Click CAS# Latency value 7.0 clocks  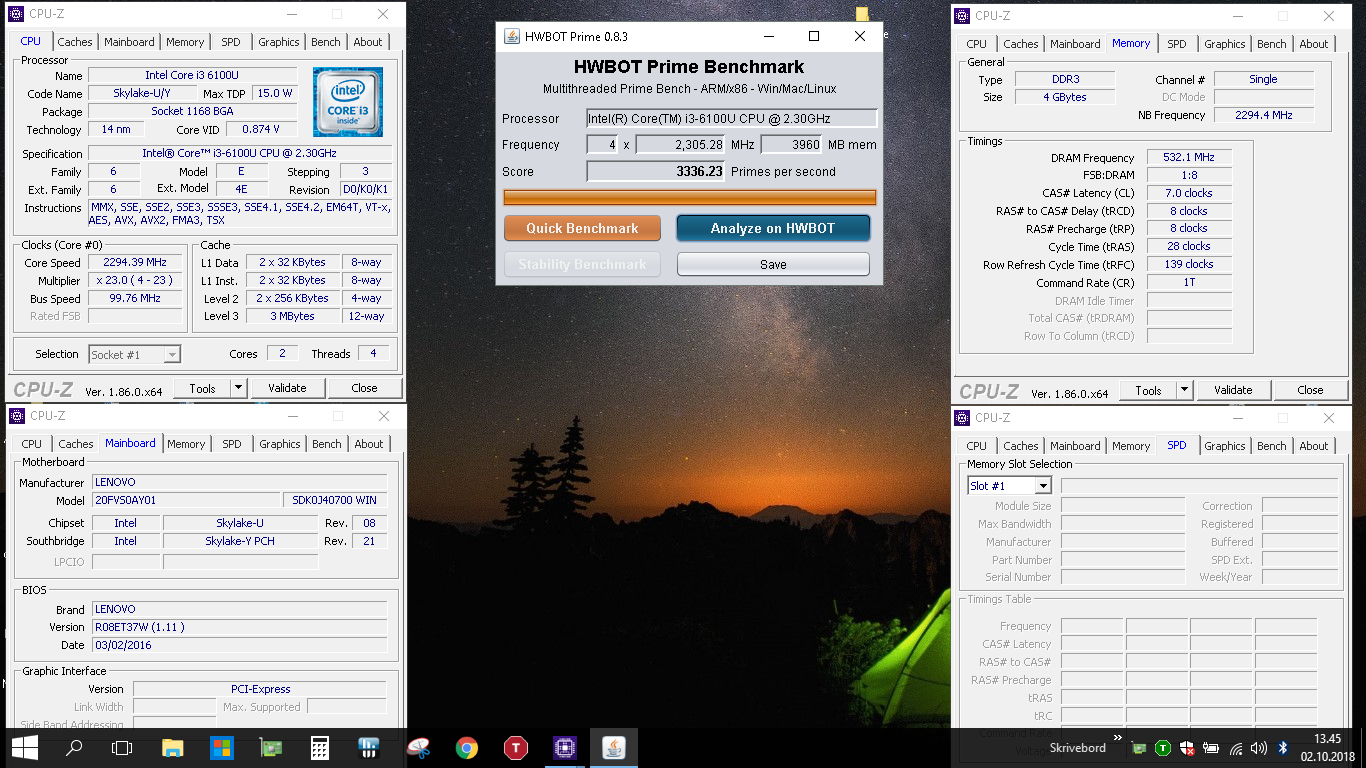click(x=1188, y=193)
